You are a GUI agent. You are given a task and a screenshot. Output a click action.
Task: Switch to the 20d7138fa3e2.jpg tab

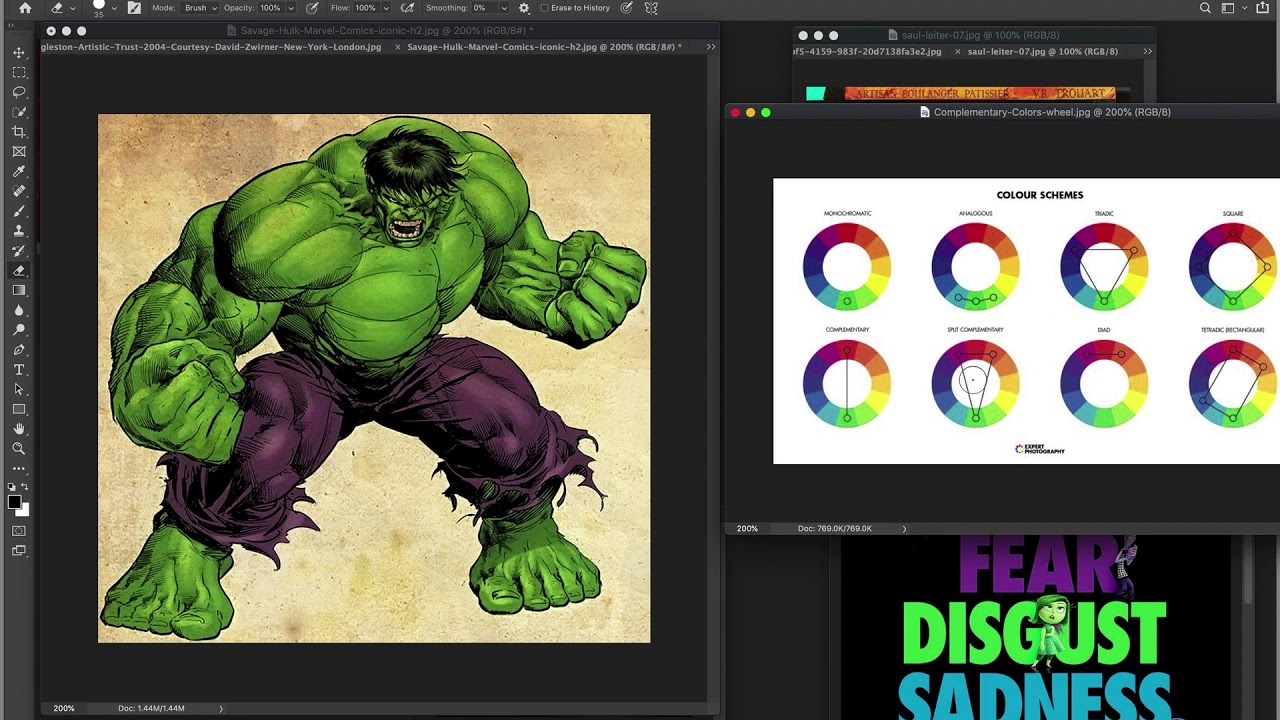(867, 51)
